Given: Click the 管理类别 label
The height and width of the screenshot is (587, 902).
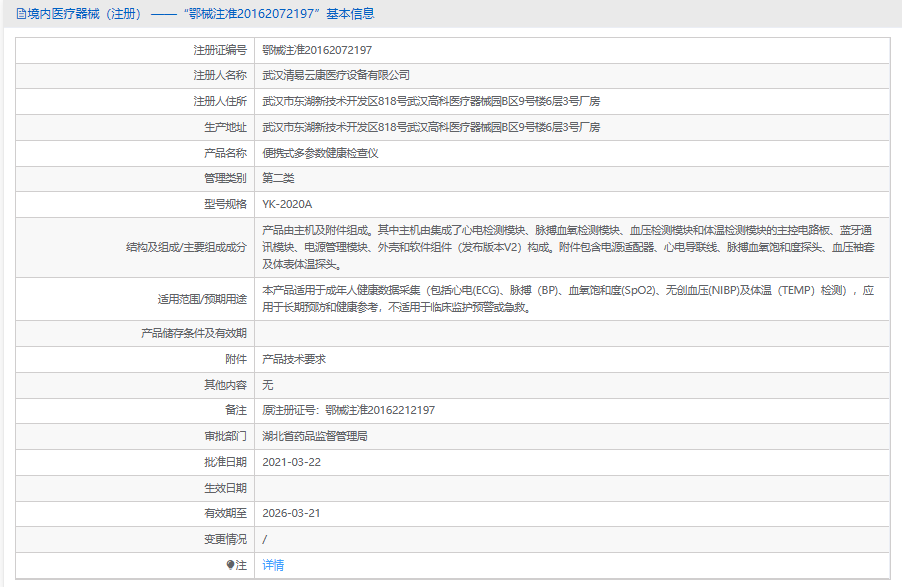Looking at the screenshot, I should click(226, 178).
